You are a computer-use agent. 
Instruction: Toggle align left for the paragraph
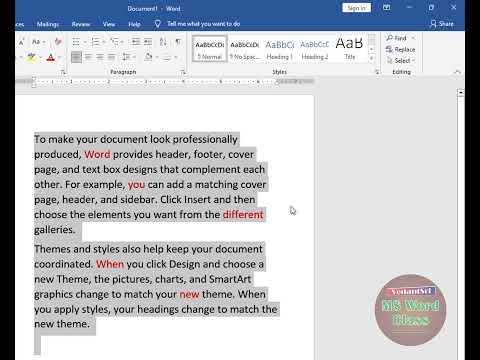point(76,57)
